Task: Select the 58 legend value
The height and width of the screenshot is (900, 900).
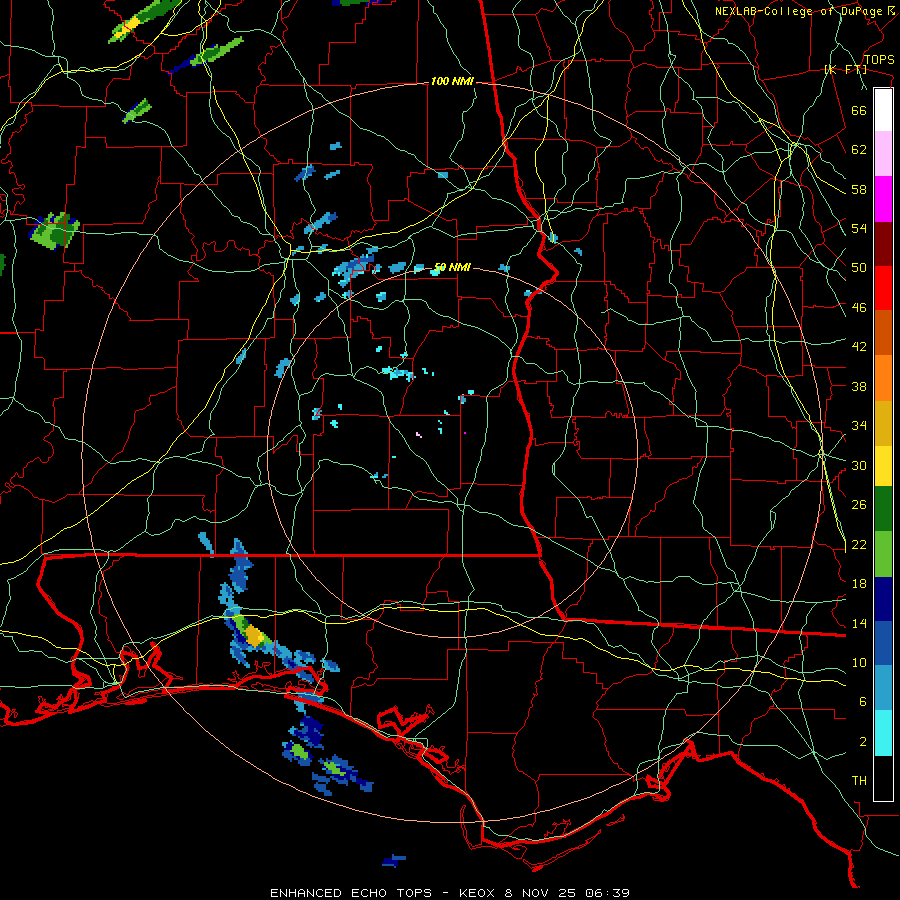Action: pos(859,189)
